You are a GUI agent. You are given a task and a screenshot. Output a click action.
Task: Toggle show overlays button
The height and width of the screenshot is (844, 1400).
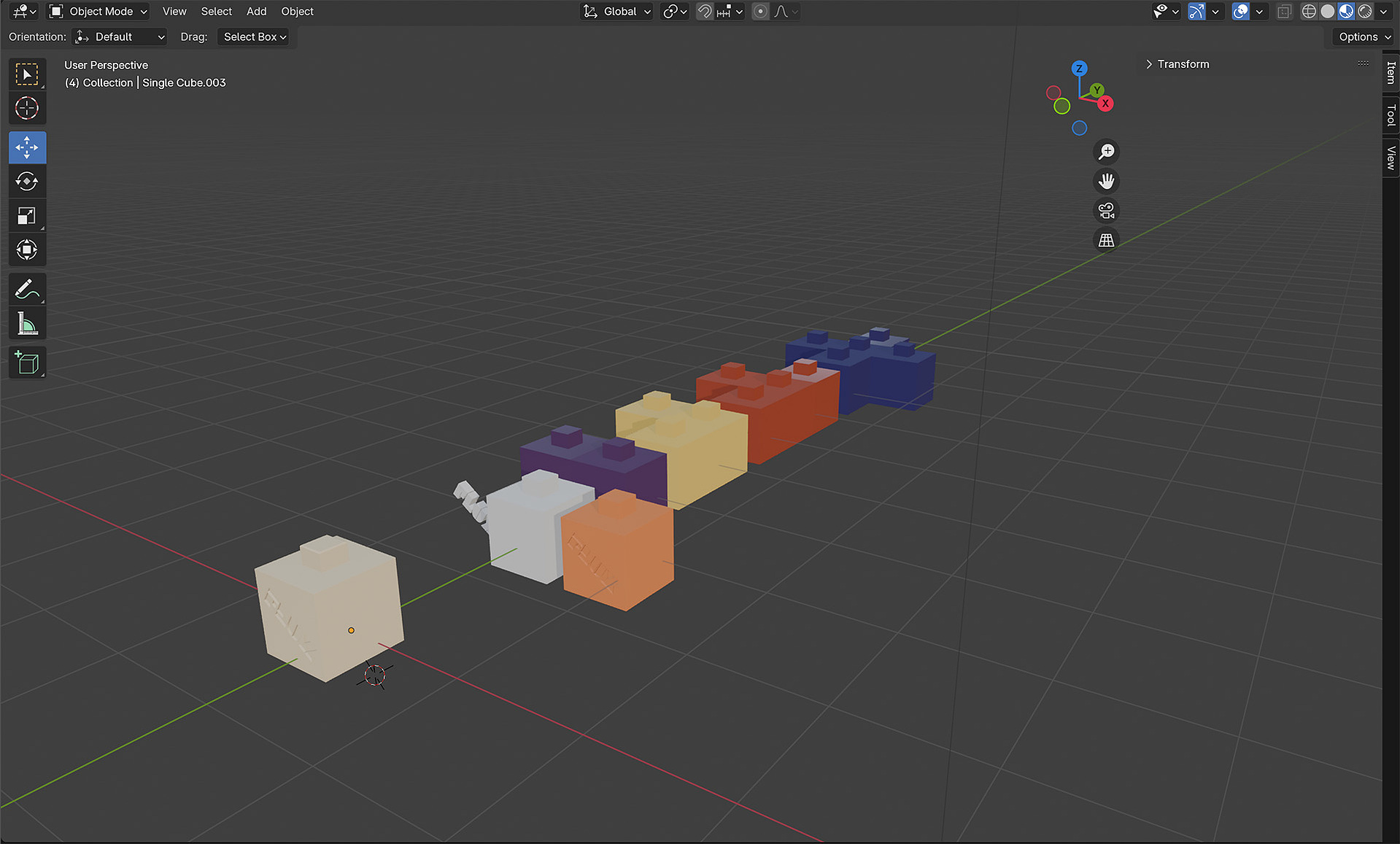pyautogui.click(x=1240, y=11)
